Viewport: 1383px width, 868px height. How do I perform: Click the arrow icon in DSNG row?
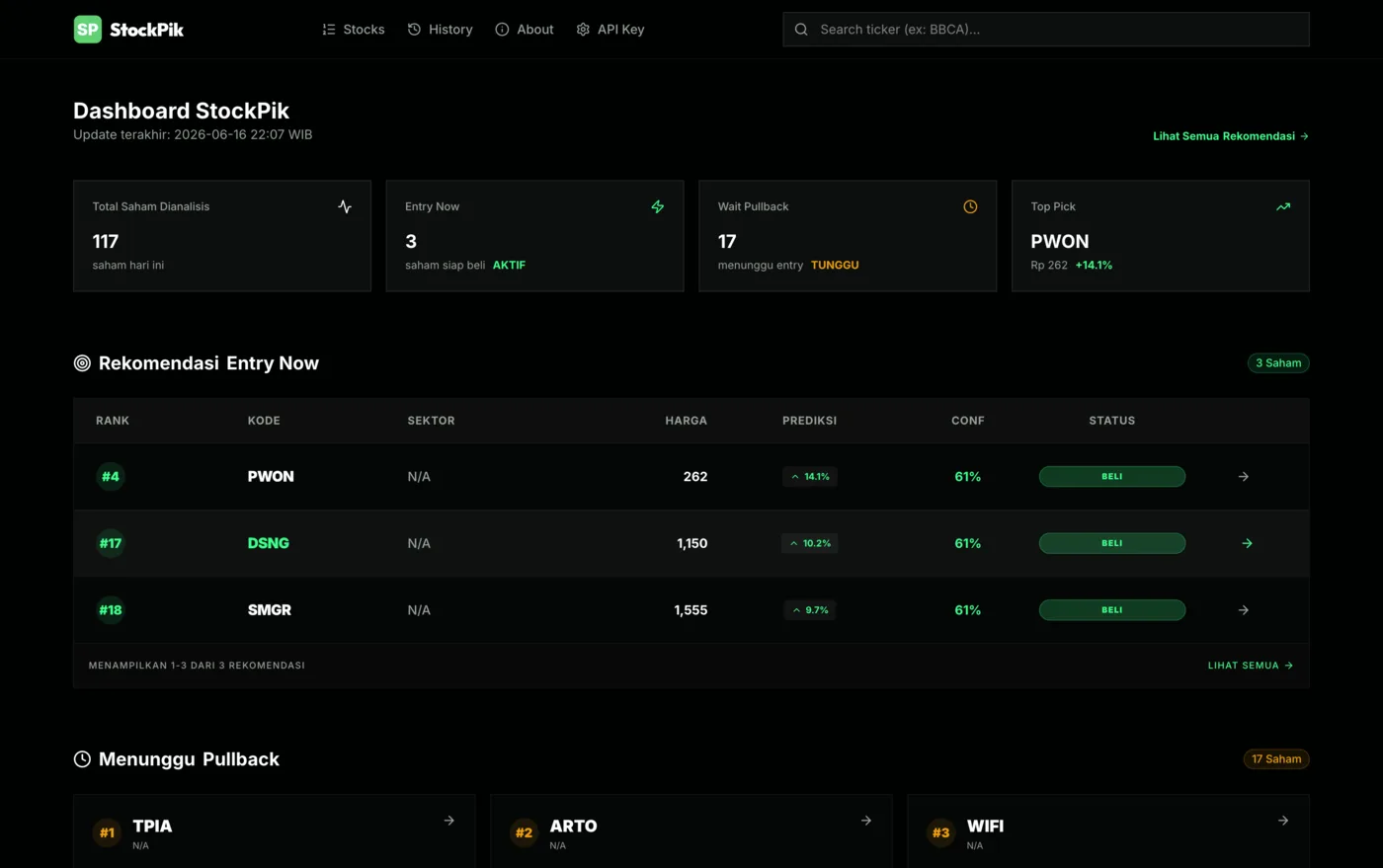1248,543
